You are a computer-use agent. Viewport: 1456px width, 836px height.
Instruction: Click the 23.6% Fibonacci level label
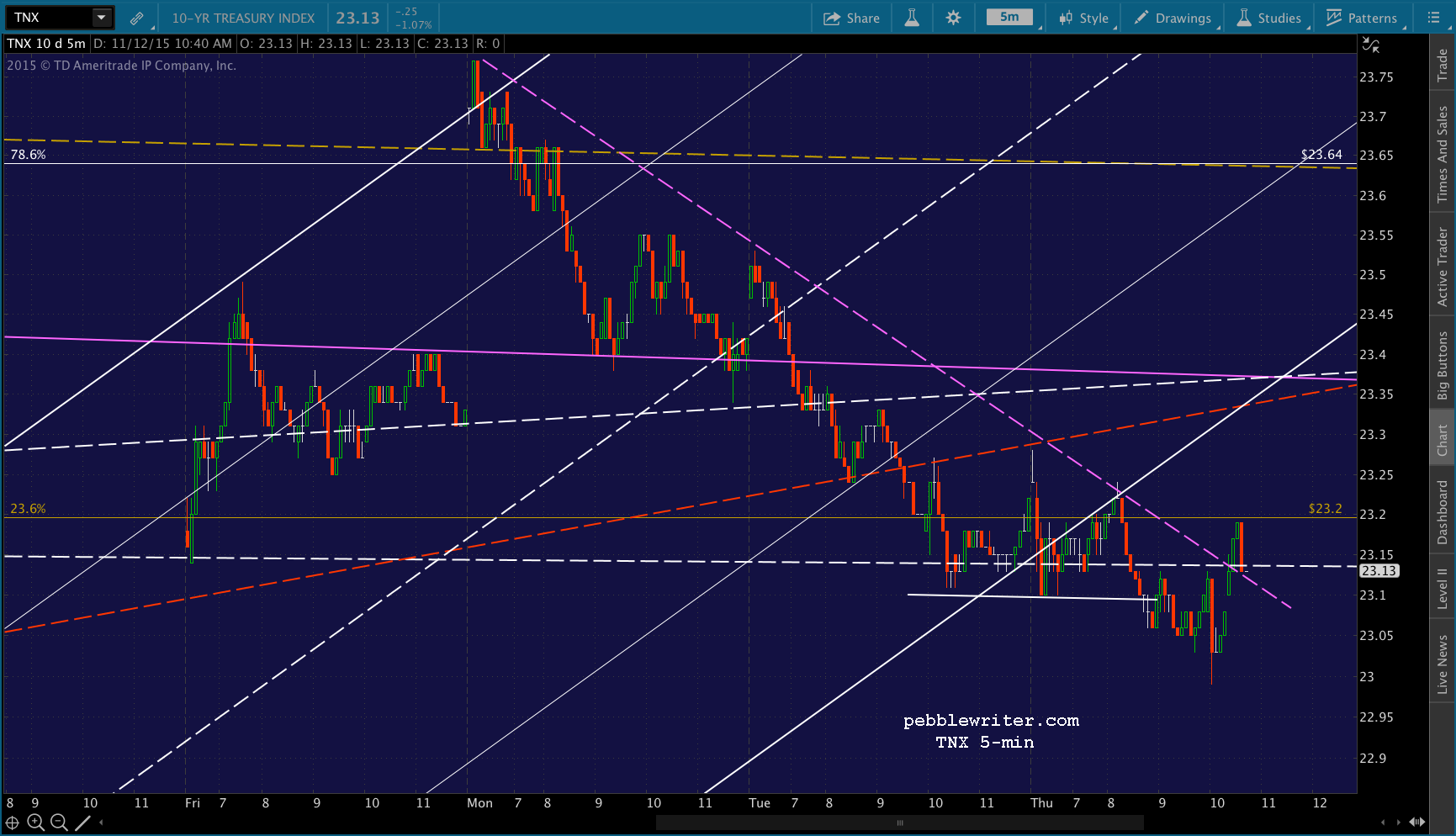[x=28, y=509]
